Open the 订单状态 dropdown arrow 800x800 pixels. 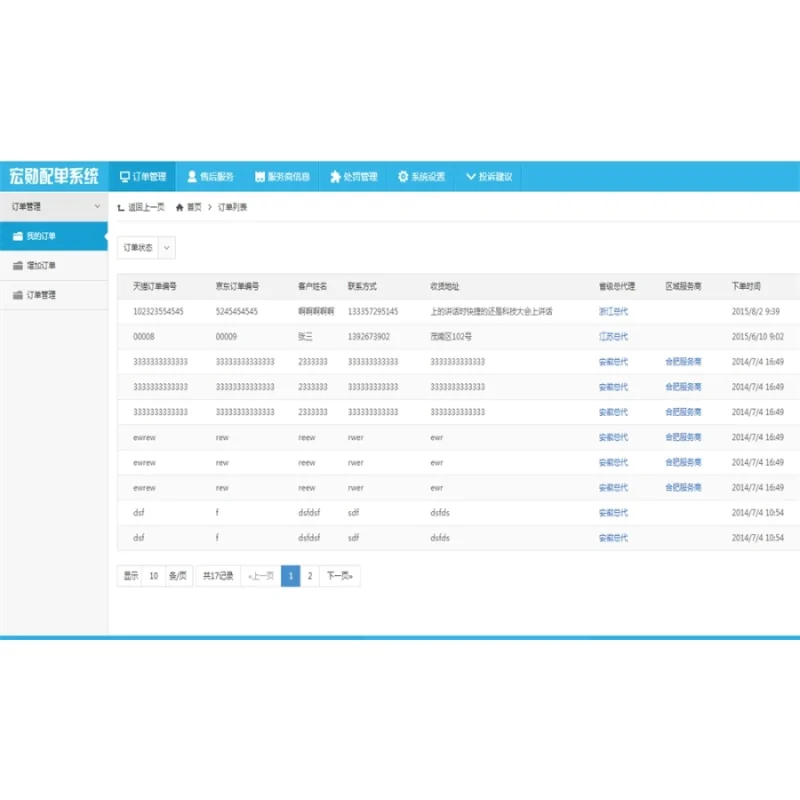tap(166, 247)
